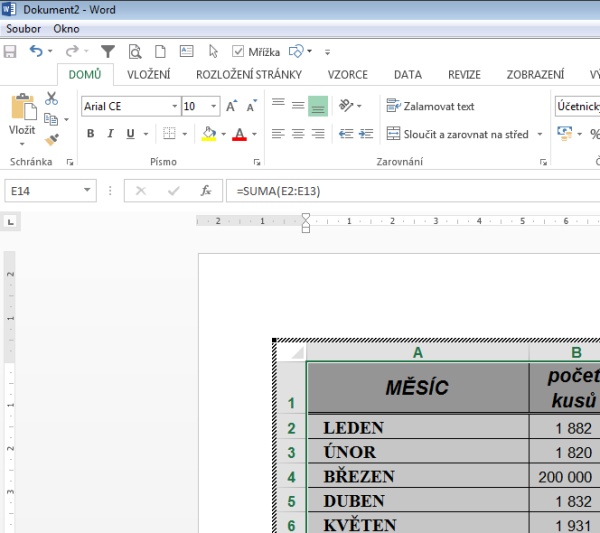This screenshot has width=600, height=533.
Task: Create a new blank document icon
Action: click(160, 51)
